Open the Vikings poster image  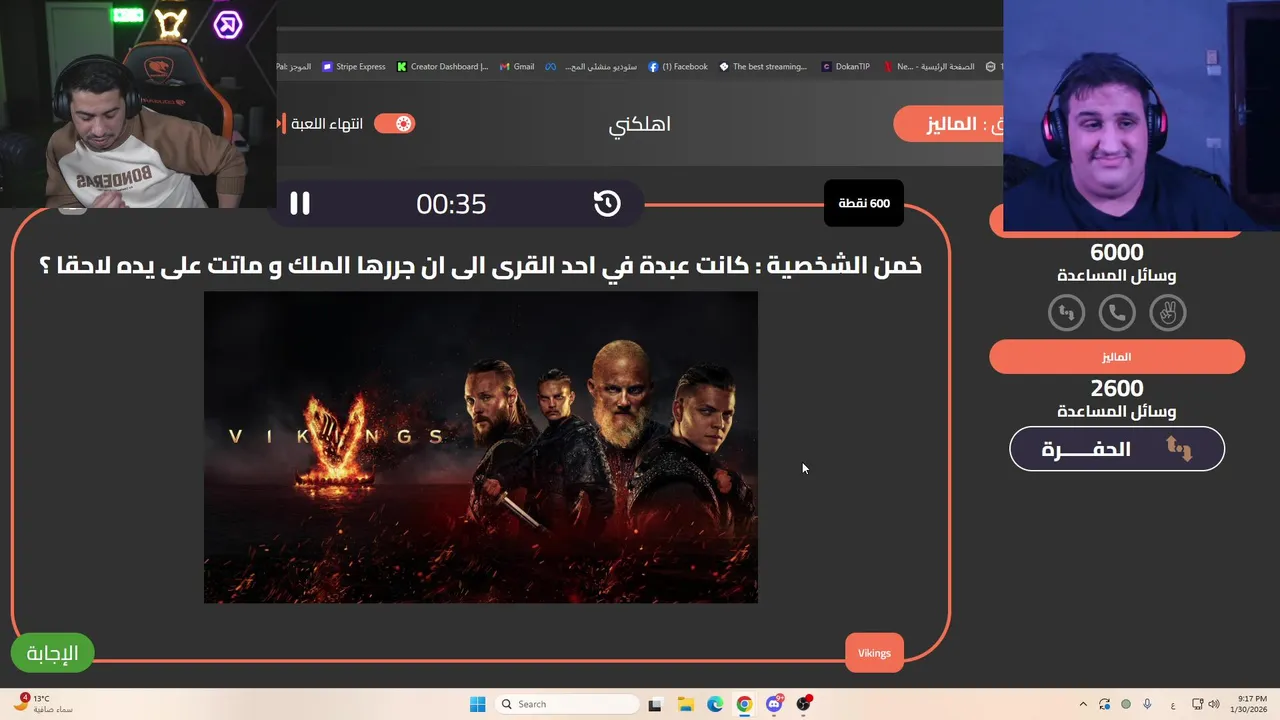pyautogui.click(x=481, y=447)
